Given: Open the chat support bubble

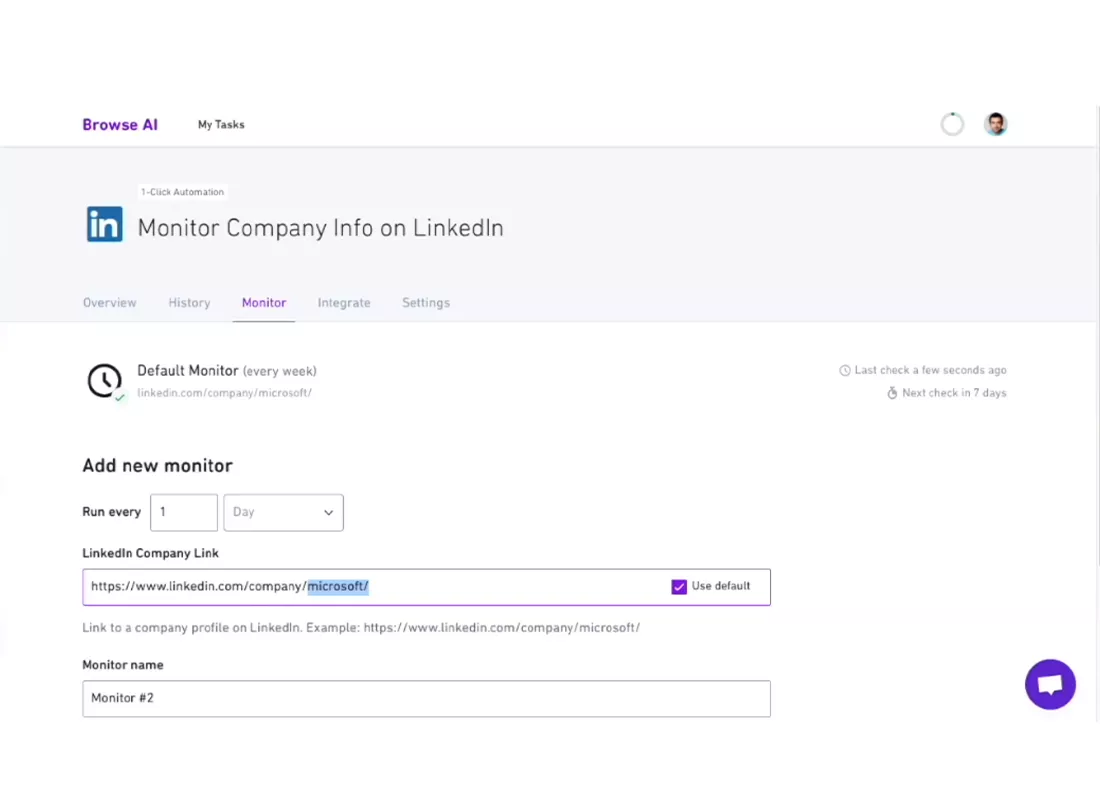Looking at the screenshot, I should [1050, 684].
